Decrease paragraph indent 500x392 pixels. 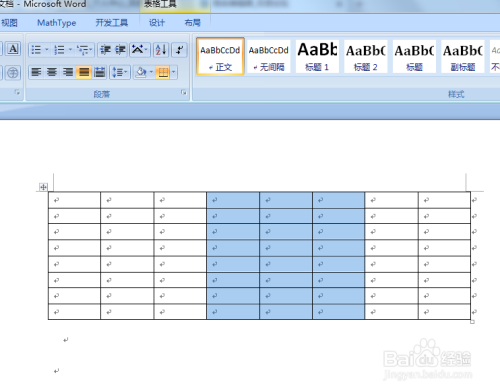[105, 50]
